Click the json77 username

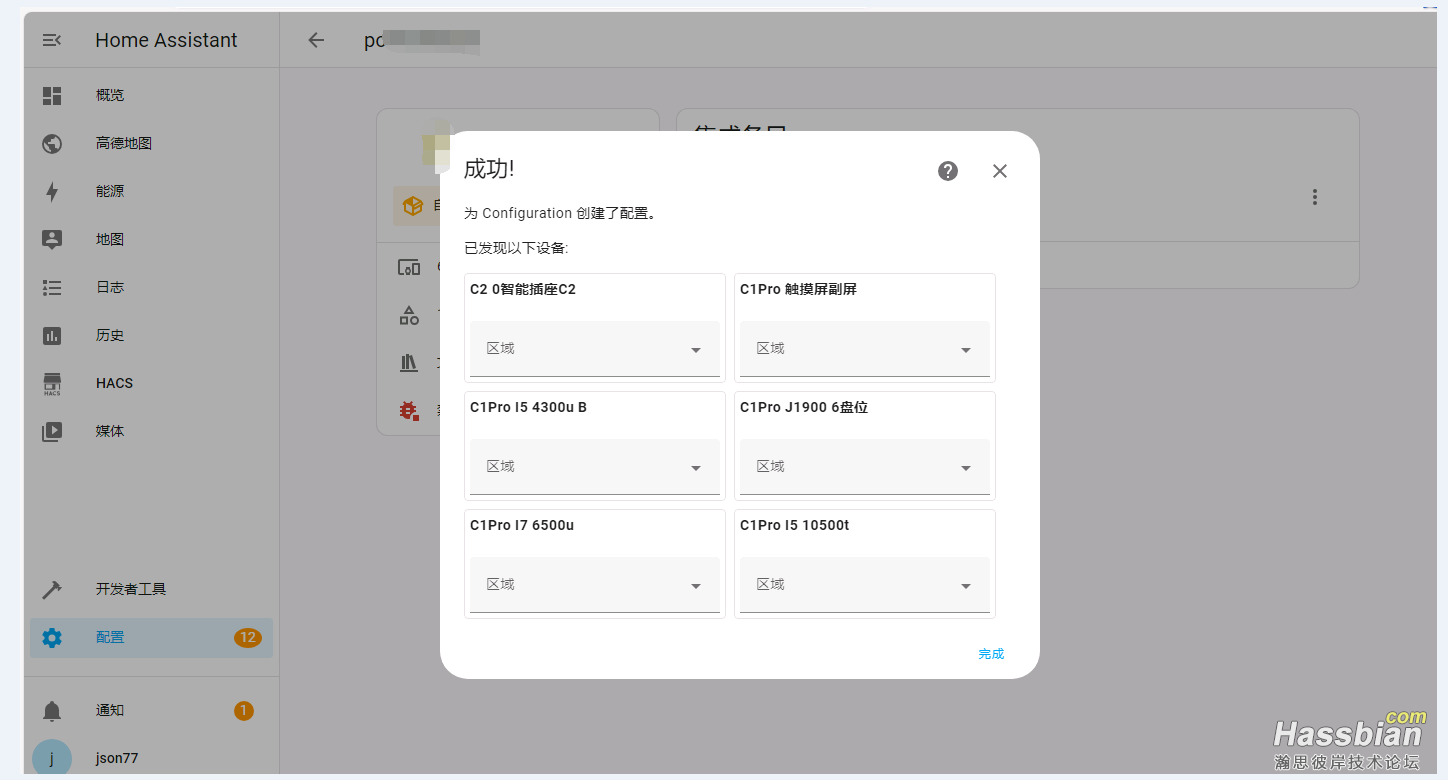click(117, 758)
